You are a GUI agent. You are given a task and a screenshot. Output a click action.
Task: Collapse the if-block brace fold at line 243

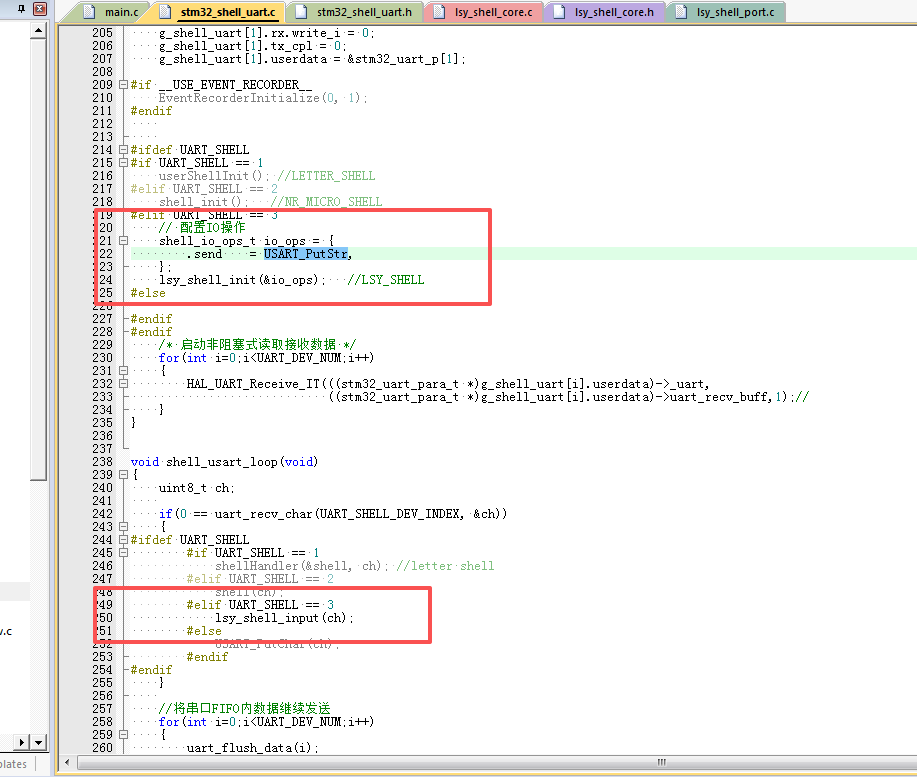click(x=123, y=526)
